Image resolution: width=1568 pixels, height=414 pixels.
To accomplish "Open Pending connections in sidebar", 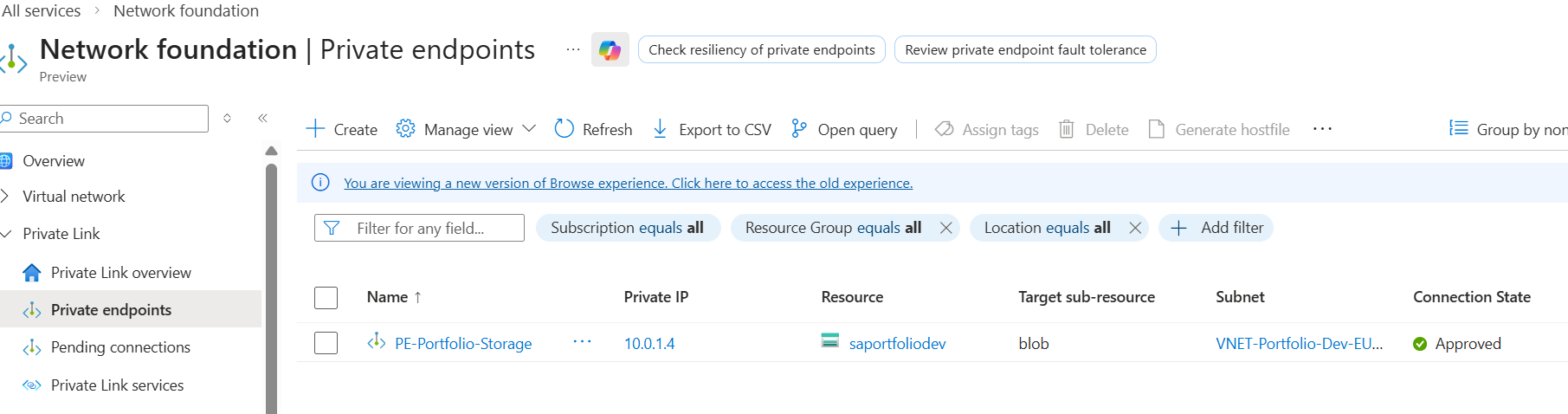I will pyautogui.click(x=120, y=347).
